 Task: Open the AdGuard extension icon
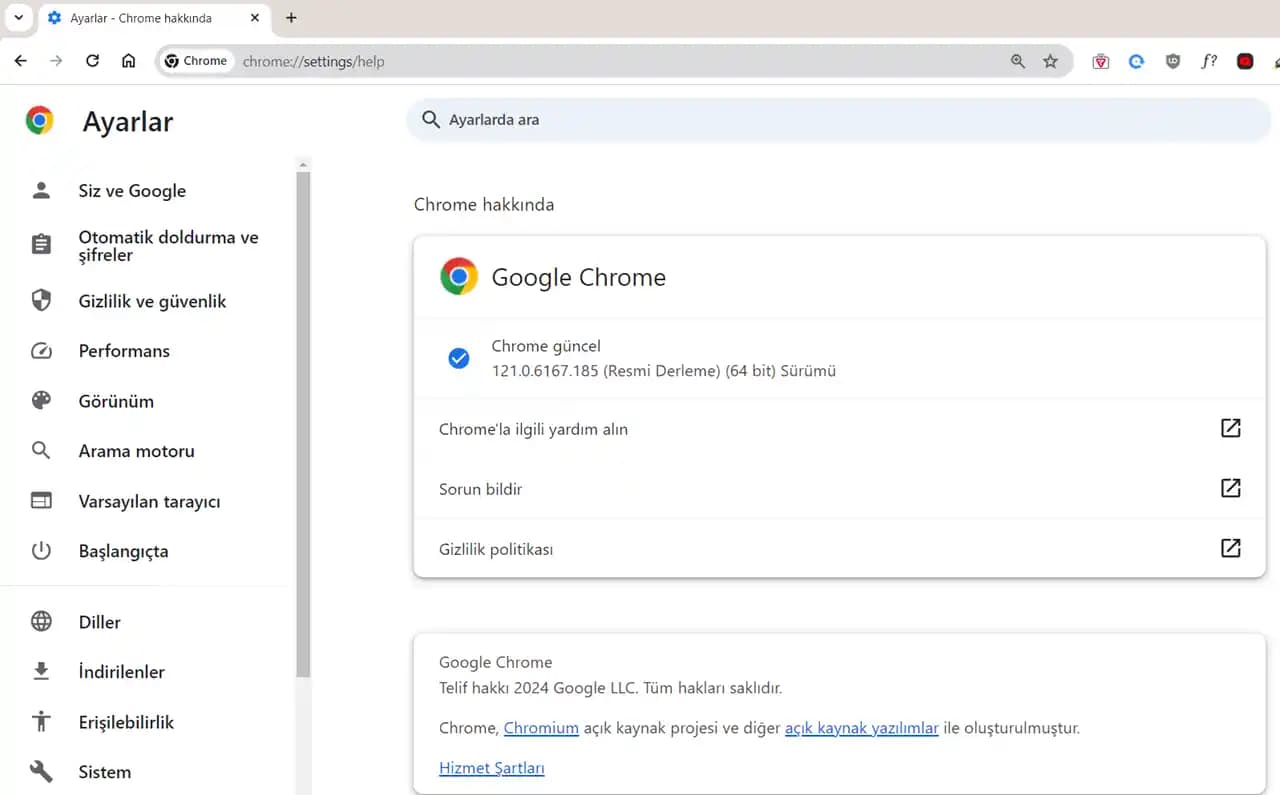[1100, 61]
